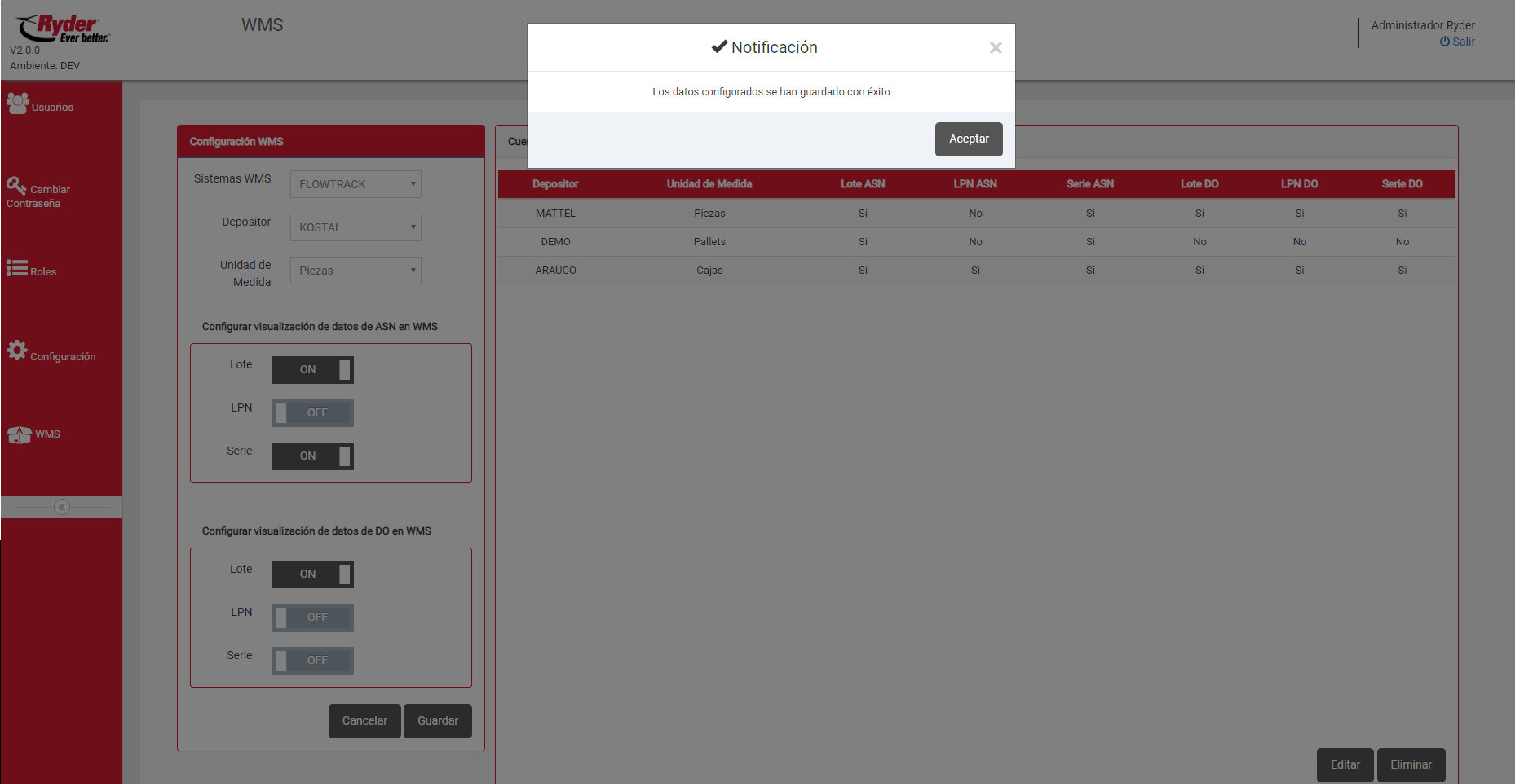This screenshot has height=784, width=1515.
Task: Collapse the sidebar with double-chevron icon
Action: [x=62, y=507]
